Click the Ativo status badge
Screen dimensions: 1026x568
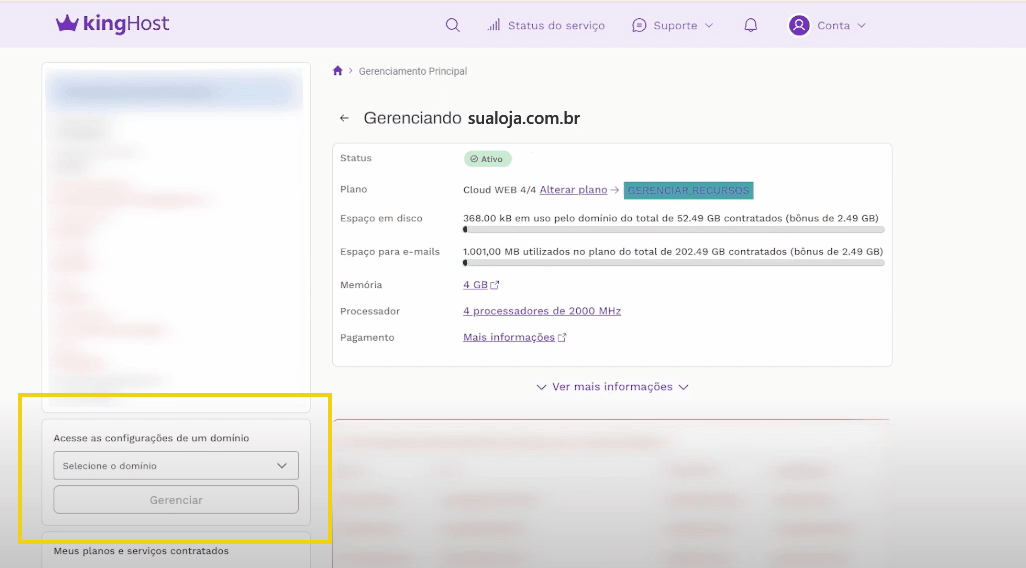point(487,159)
